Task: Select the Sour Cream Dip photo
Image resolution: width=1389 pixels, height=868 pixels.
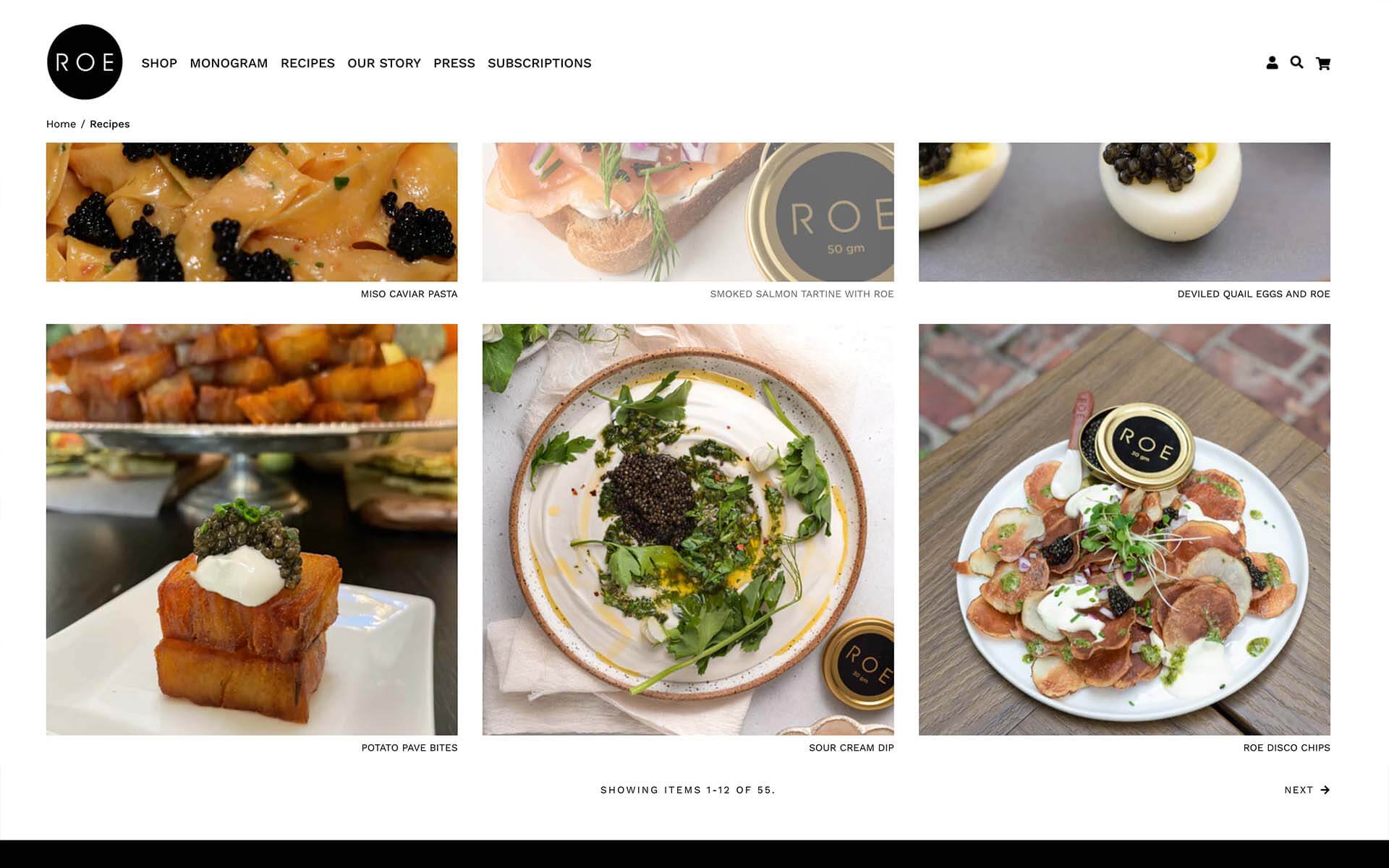Action: click(688, 529)
